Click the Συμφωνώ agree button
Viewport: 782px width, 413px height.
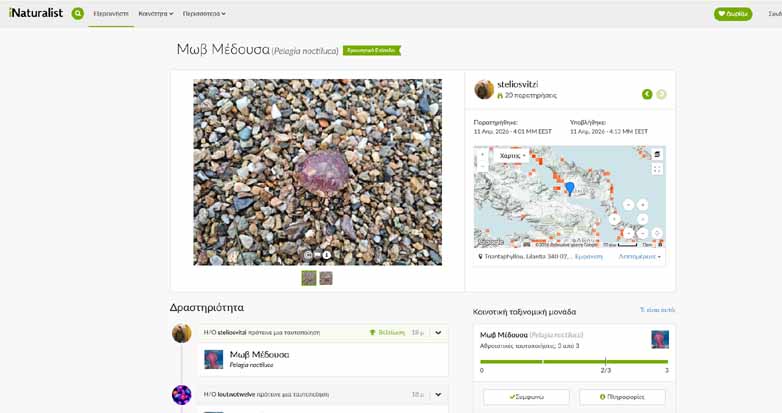[526, 397]
